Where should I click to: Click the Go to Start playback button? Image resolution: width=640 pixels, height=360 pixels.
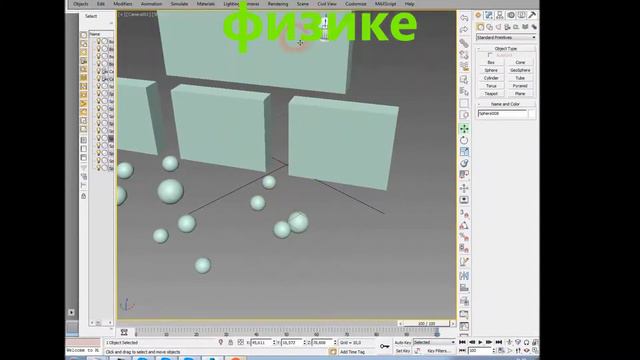click(462, 342)
